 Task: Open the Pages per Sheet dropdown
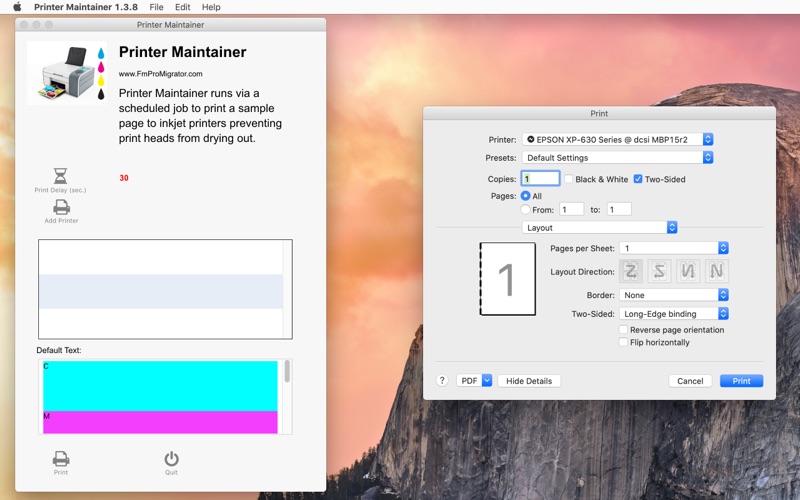(674, 248)
